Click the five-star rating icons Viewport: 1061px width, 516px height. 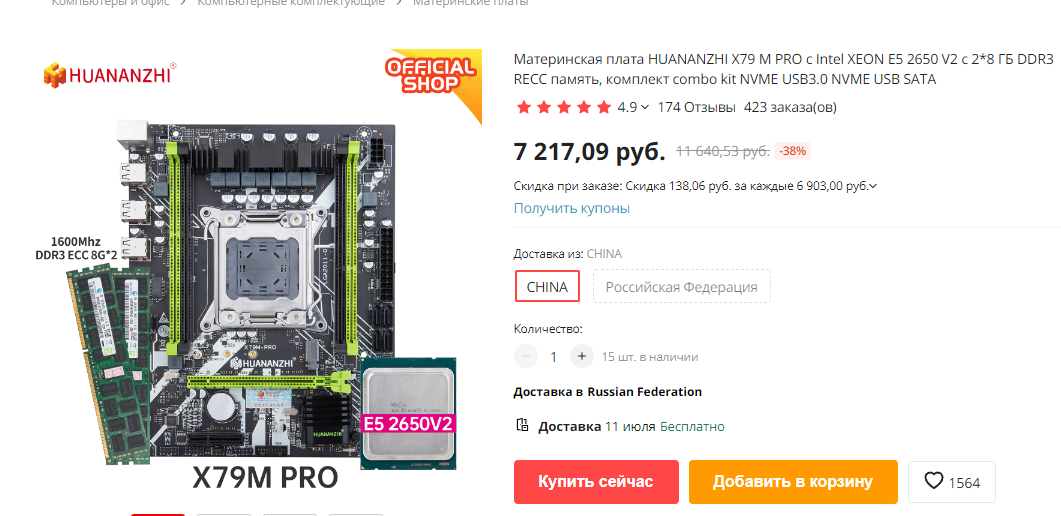point(563,107)
